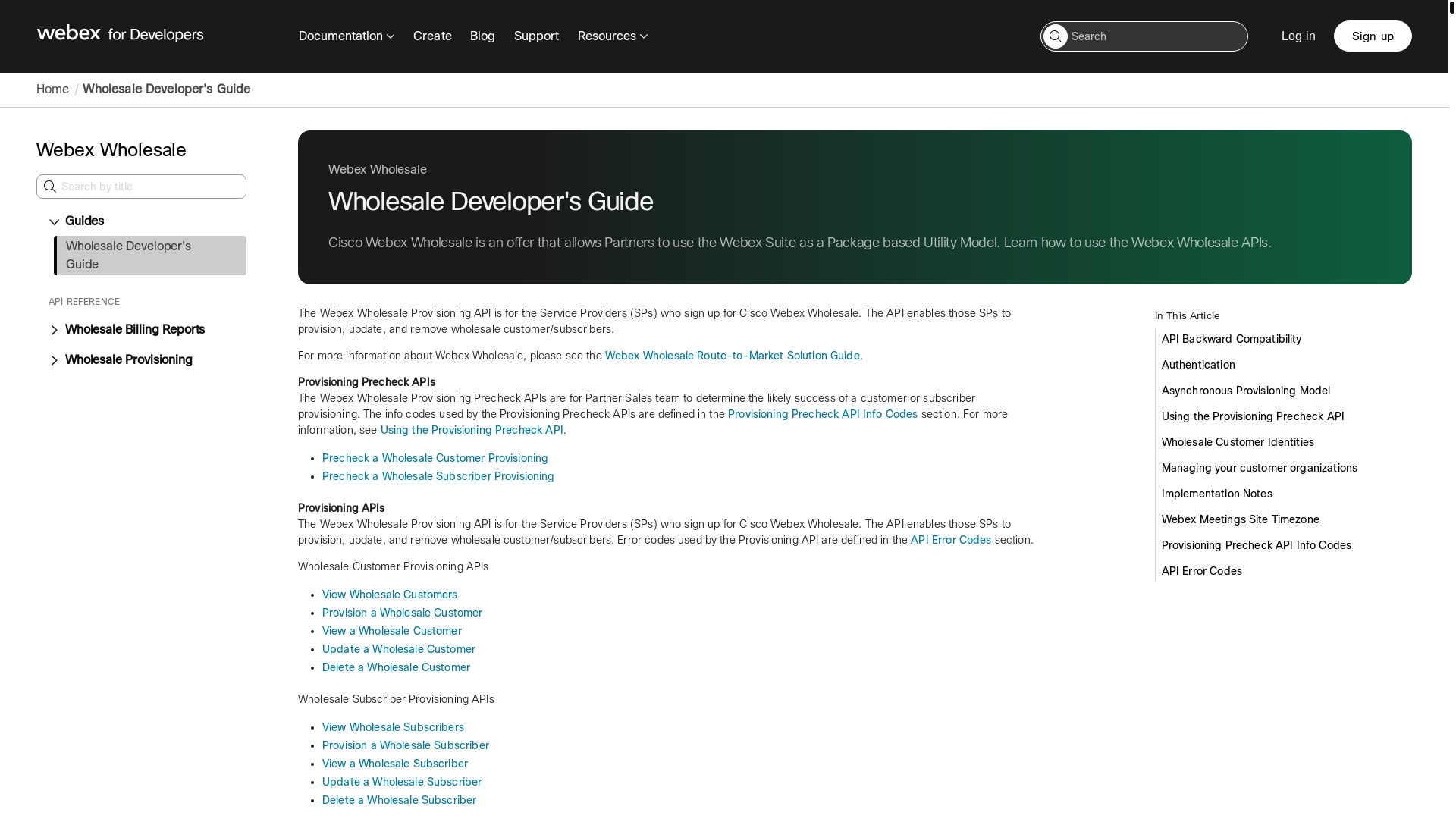Select Wholesale Developer's Guide in sidebar
1456x819 pixels.
pos(150,256)
